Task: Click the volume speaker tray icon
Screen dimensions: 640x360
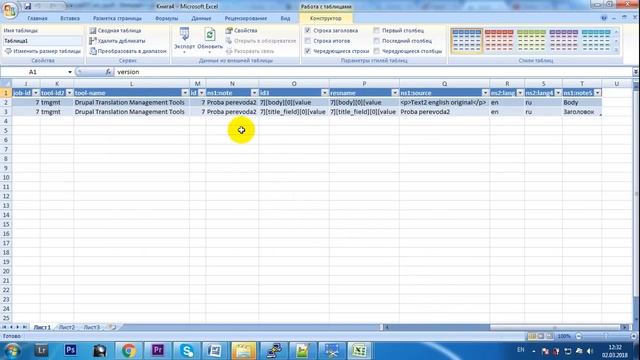Action: pos(590,351)
